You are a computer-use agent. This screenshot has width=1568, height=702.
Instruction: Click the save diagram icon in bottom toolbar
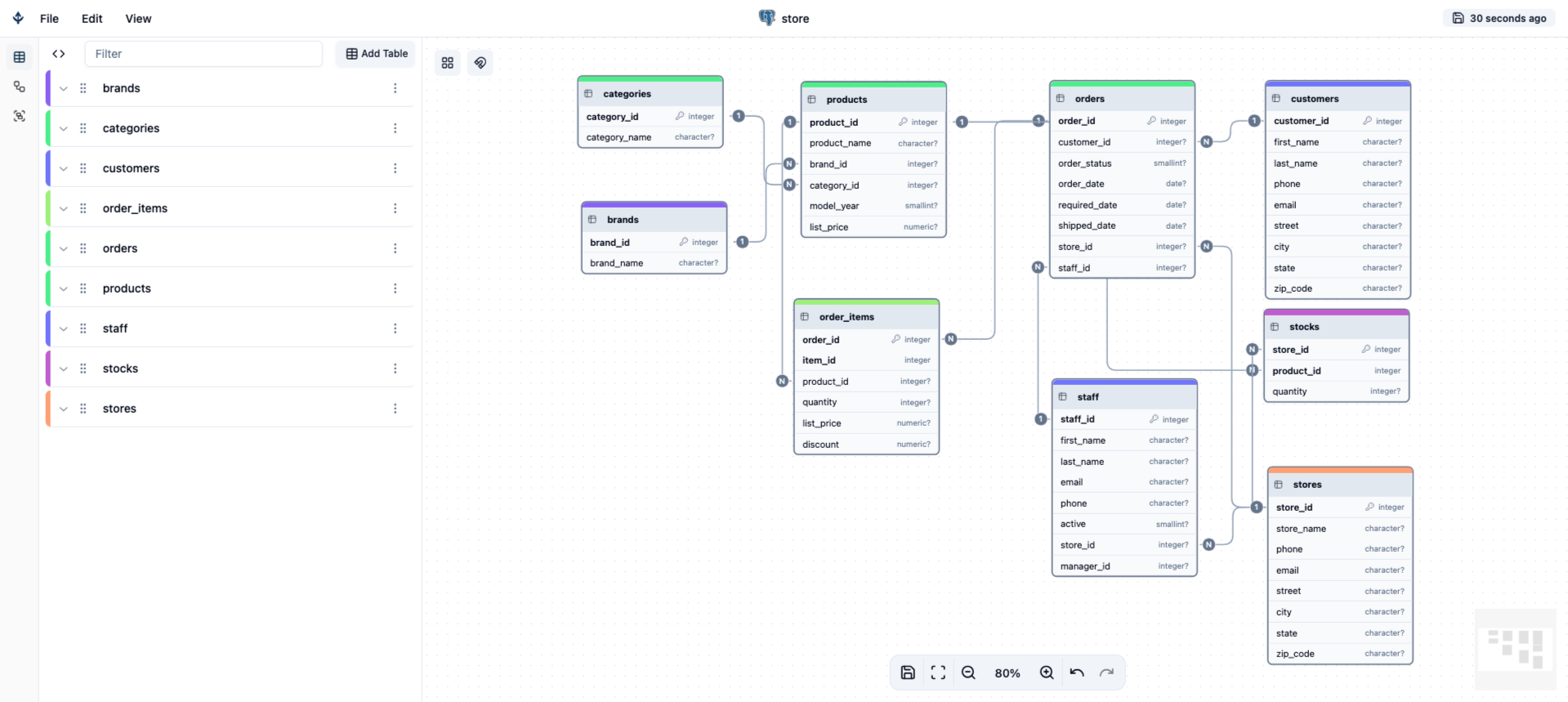(x=908, y=673)
